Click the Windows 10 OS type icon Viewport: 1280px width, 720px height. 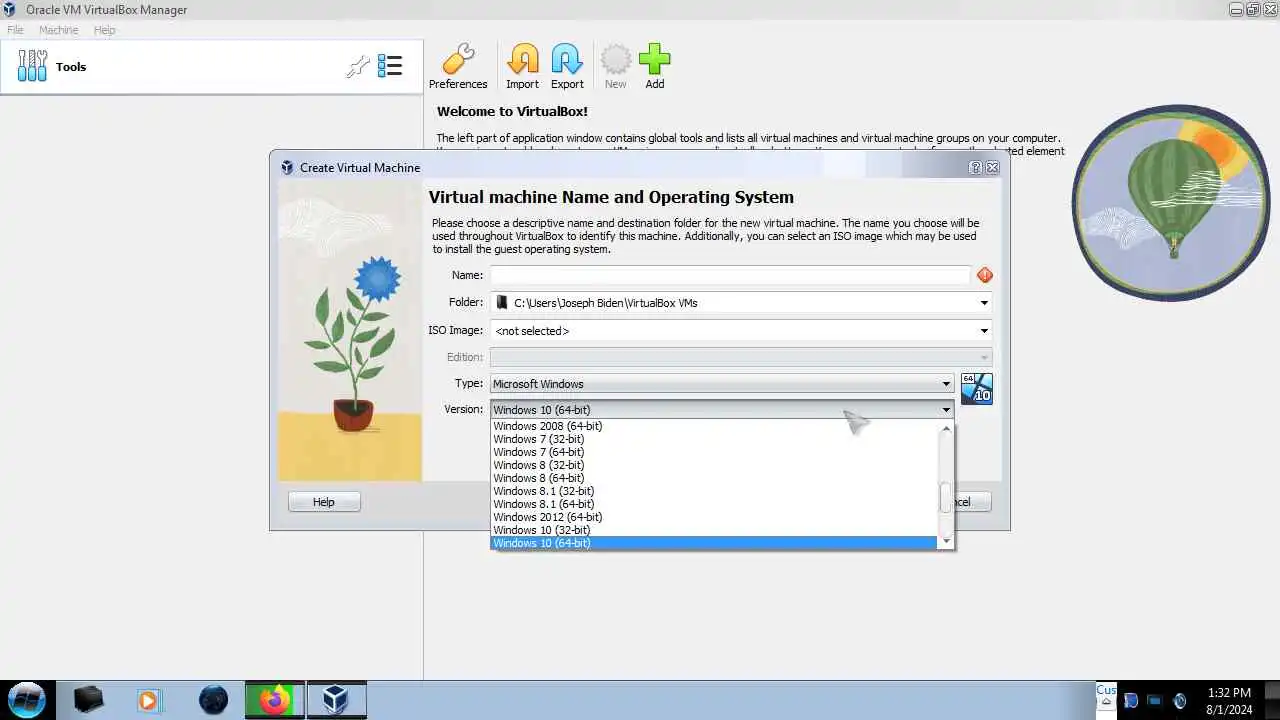click(977, 389)
